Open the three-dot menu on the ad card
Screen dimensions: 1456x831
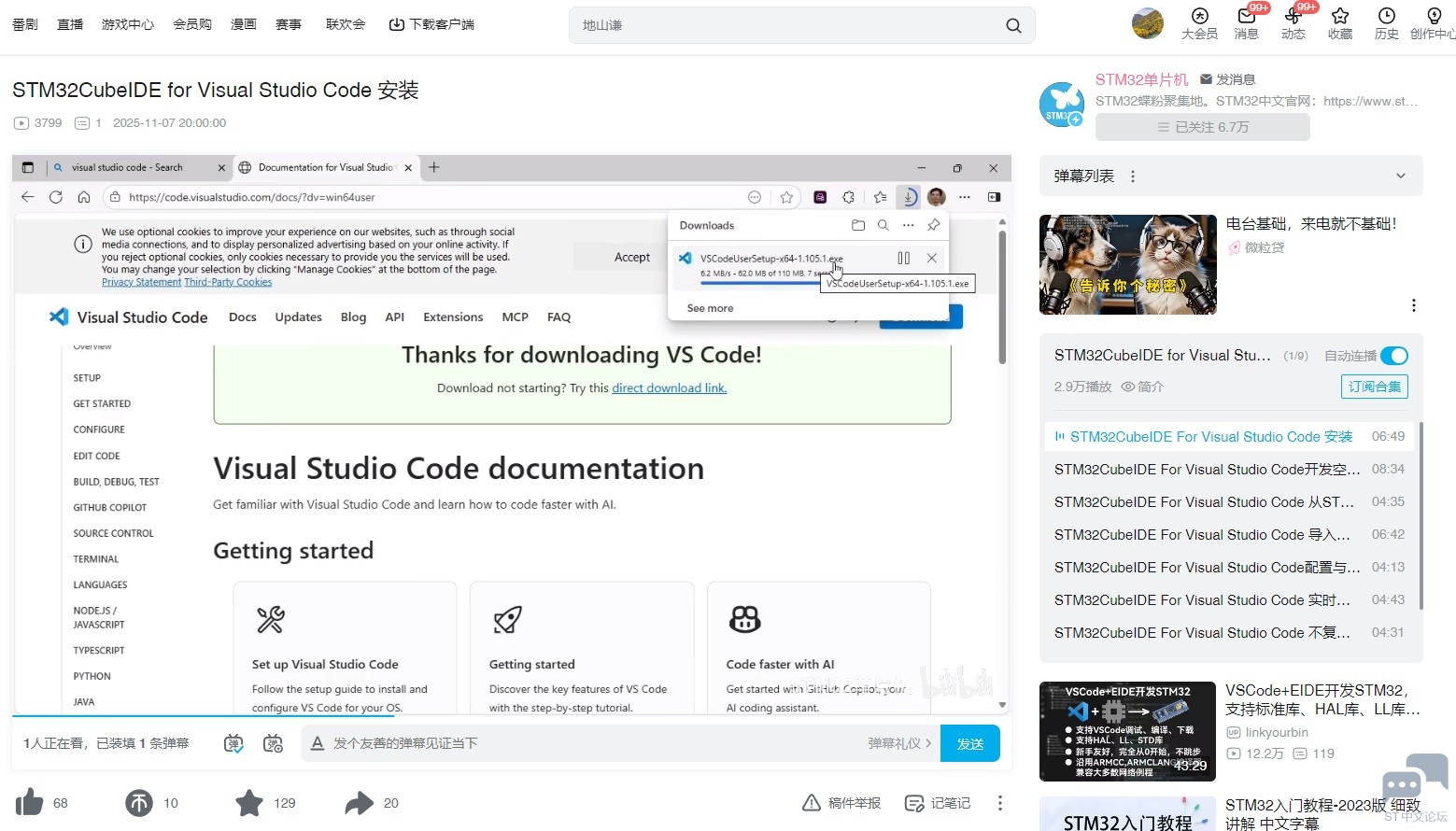(1414, 305)
